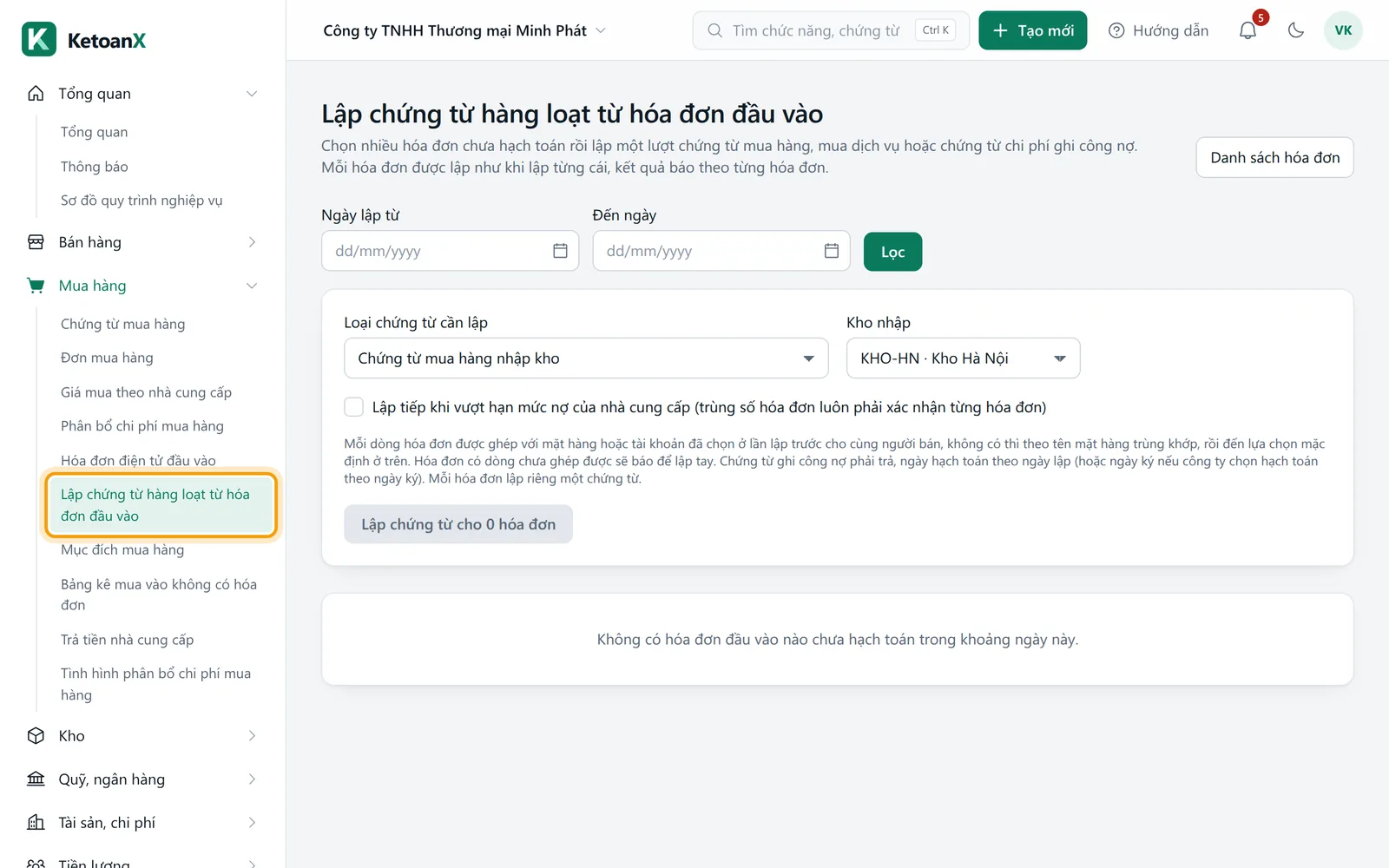
Task: Click the Bán hàng store icon
Action: point(36,242)
